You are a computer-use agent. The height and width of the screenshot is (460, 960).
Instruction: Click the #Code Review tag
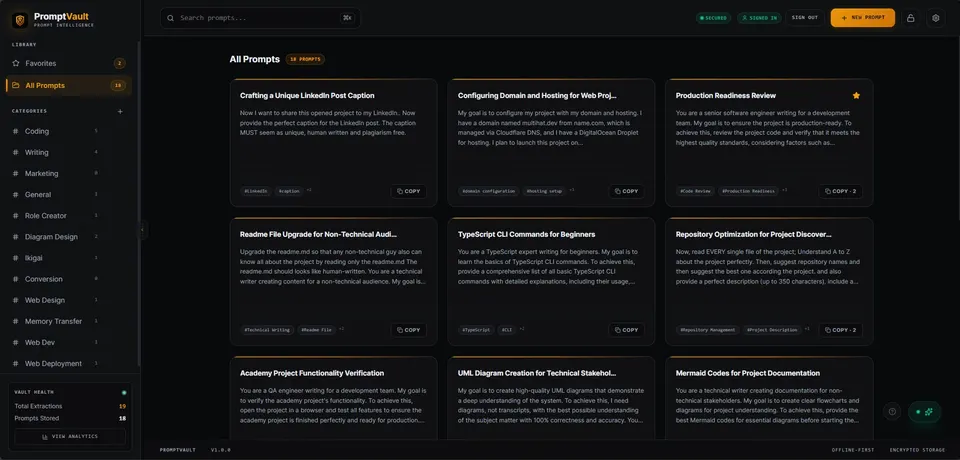[696, 191]
